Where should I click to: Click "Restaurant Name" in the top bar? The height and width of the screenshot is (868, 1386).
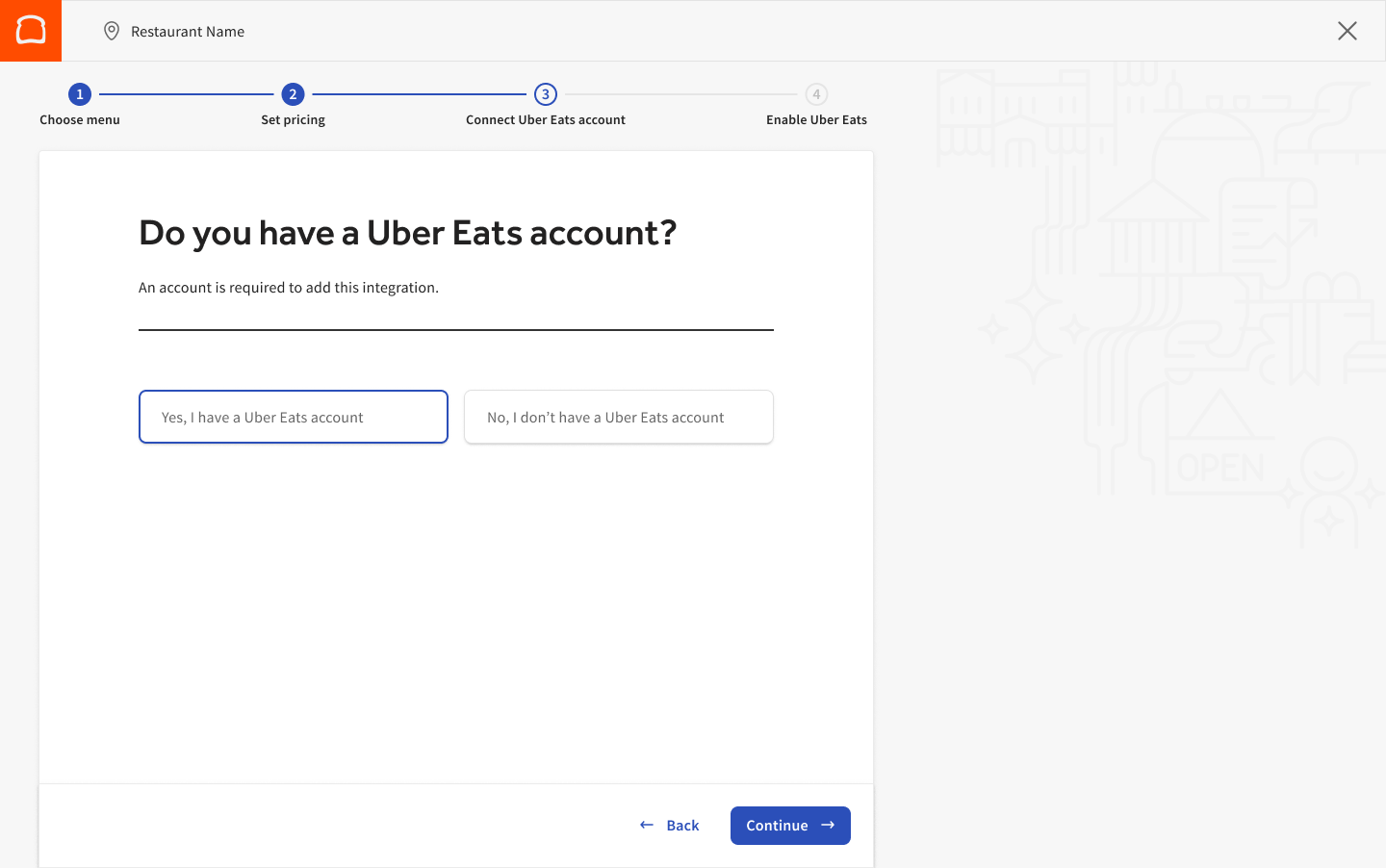click(x=188, y=31)
